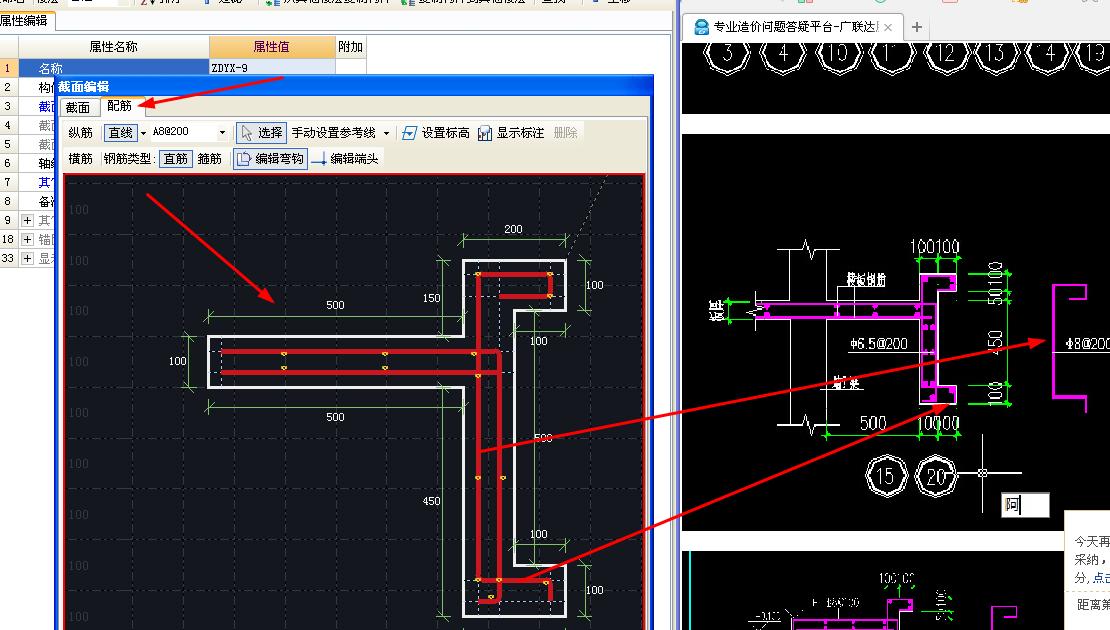Click the browser tab favicon

[701, 27]
